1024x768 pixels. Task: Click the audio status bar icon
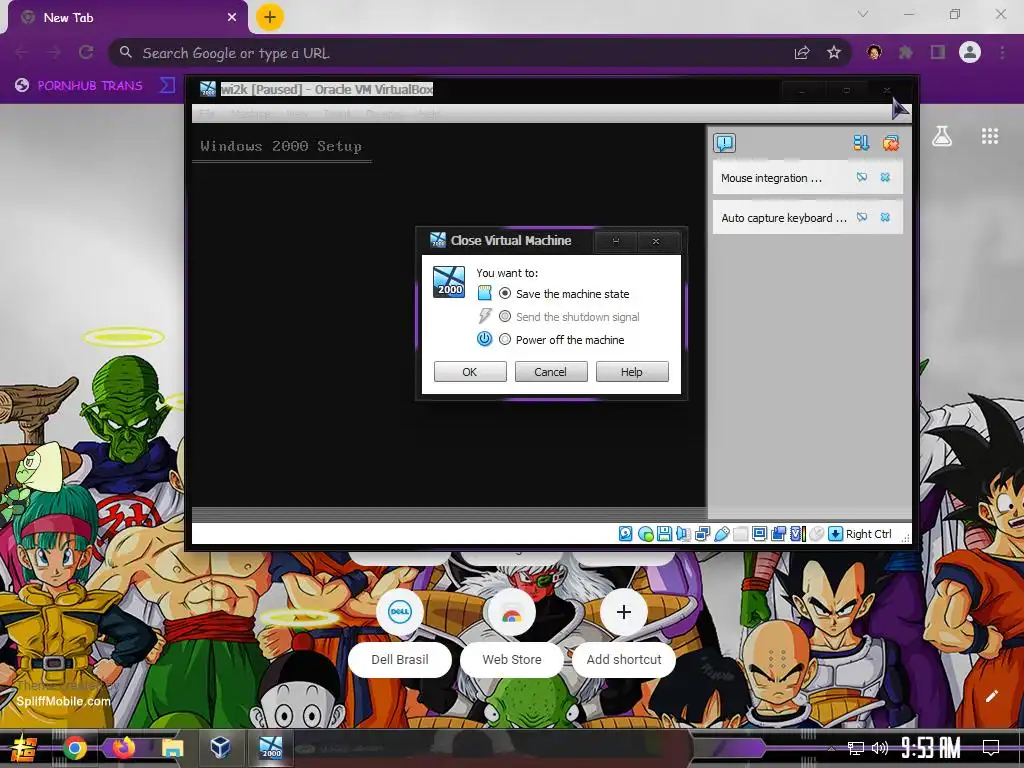click(683, 534)
